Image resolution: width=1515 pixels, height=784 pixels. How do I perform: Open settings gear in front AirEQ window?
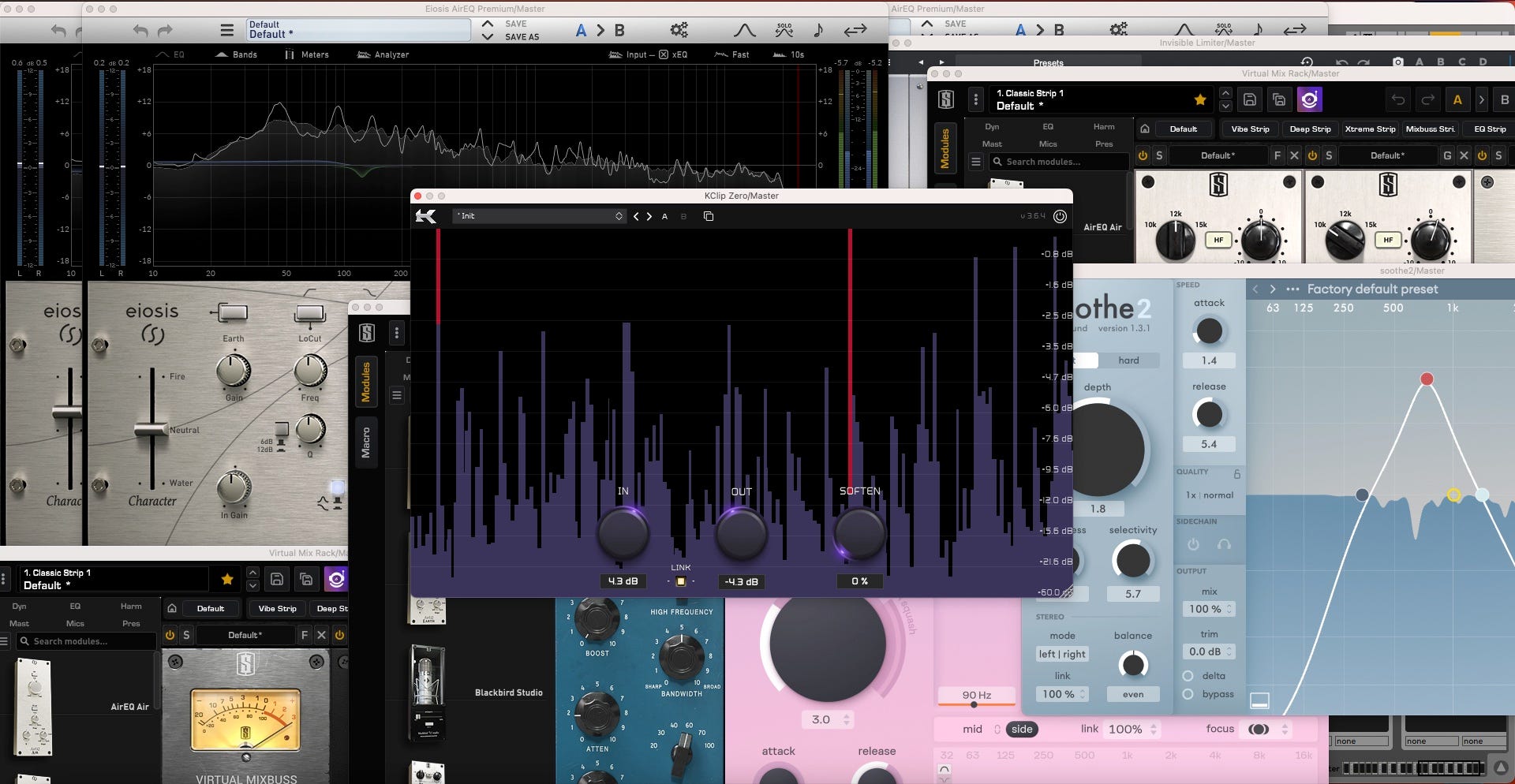[679, 30]
